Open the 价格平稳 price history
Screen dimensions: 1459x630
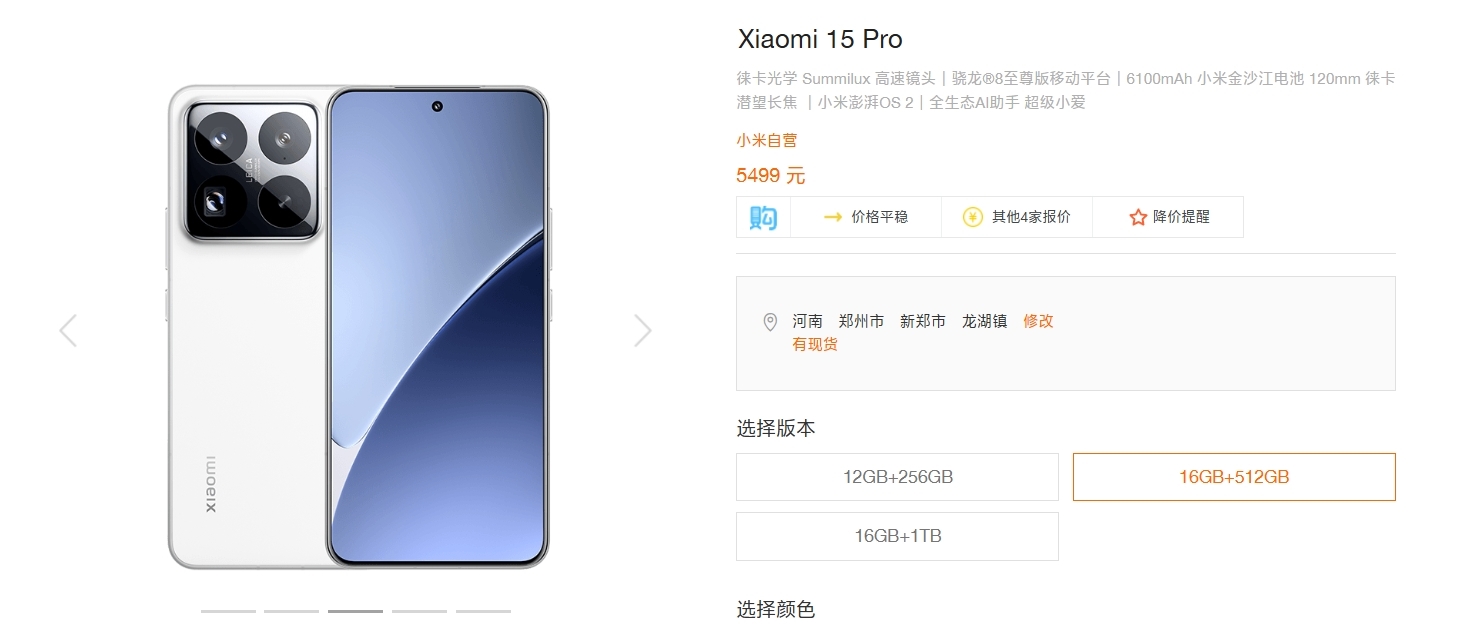879,217
